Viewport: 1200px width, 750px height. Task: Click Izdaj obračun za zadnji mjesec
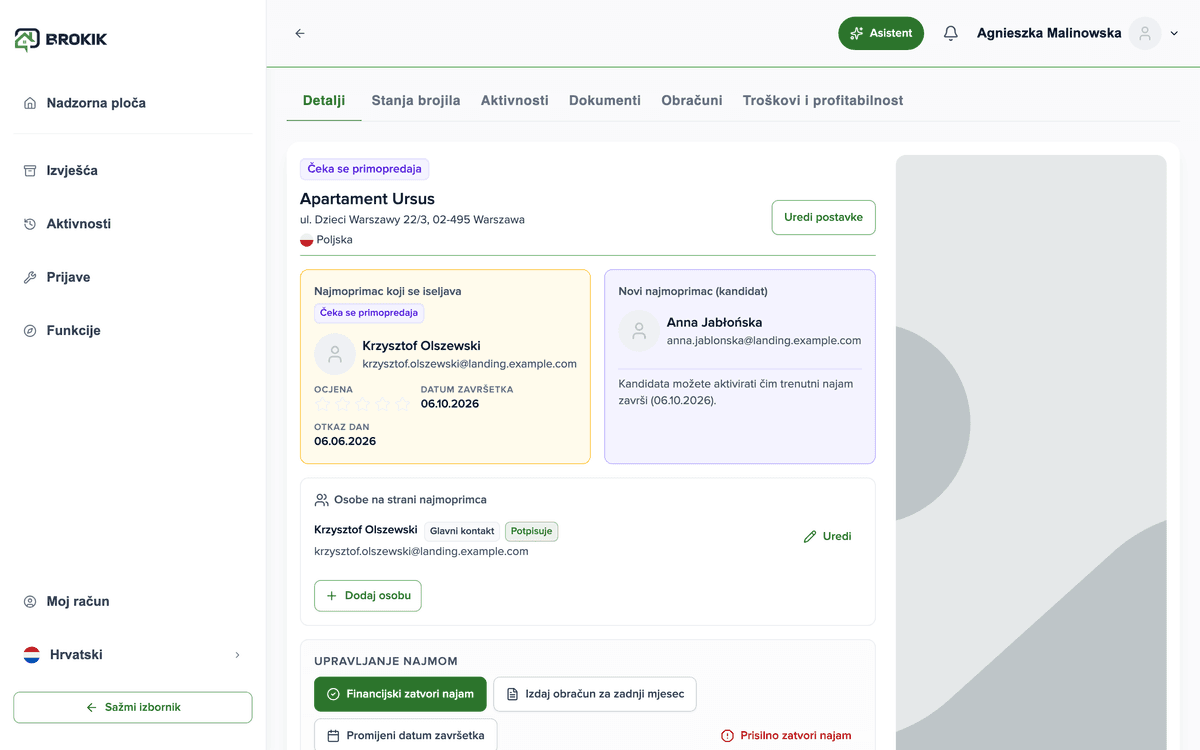[595, 694]
